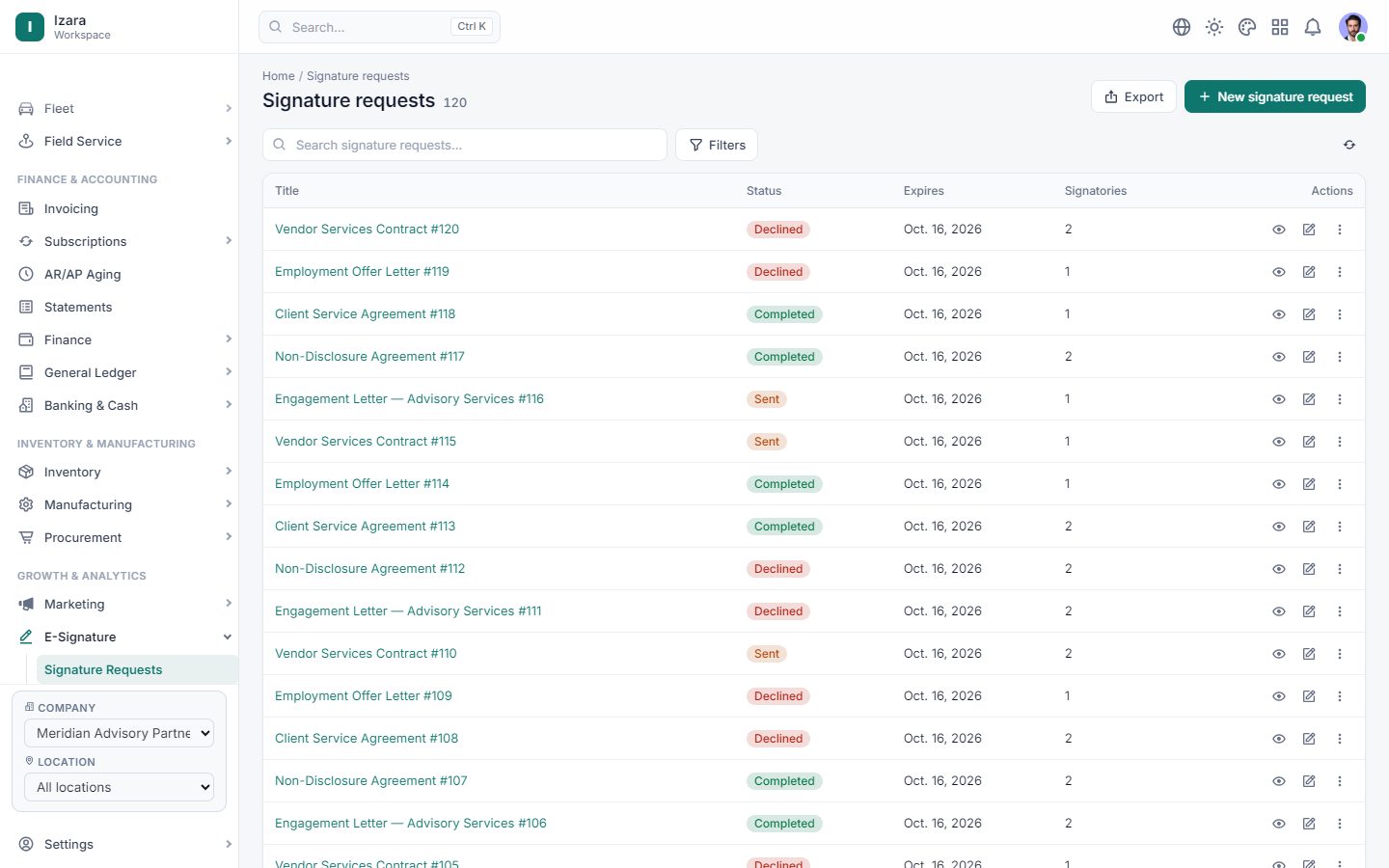The width and height of the screenshot is (1389, 868).
Task: Open the Location dropdown
Action: (x=119, y=787)
